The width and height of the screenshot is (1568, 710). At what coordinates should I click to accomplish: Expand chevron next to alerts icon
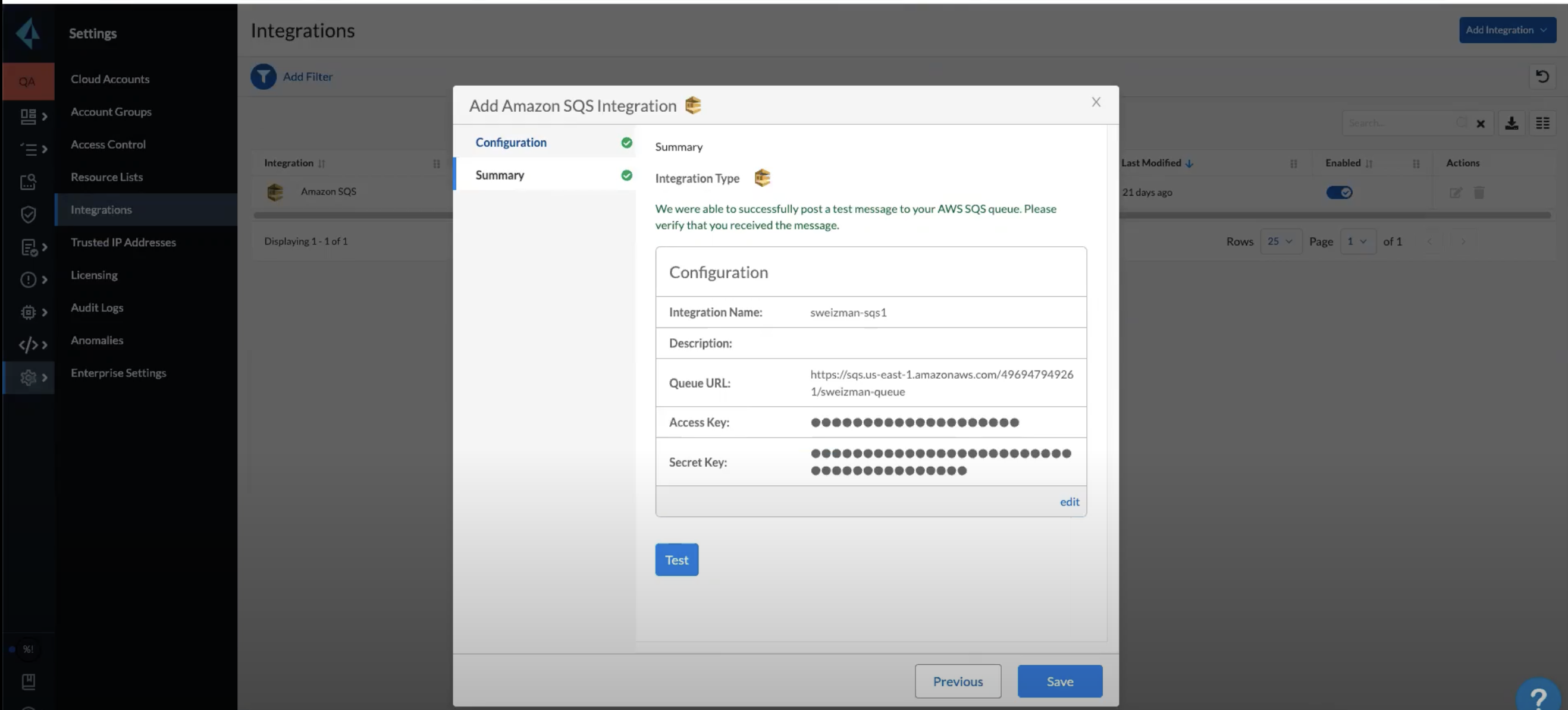(x=44, y=279)
